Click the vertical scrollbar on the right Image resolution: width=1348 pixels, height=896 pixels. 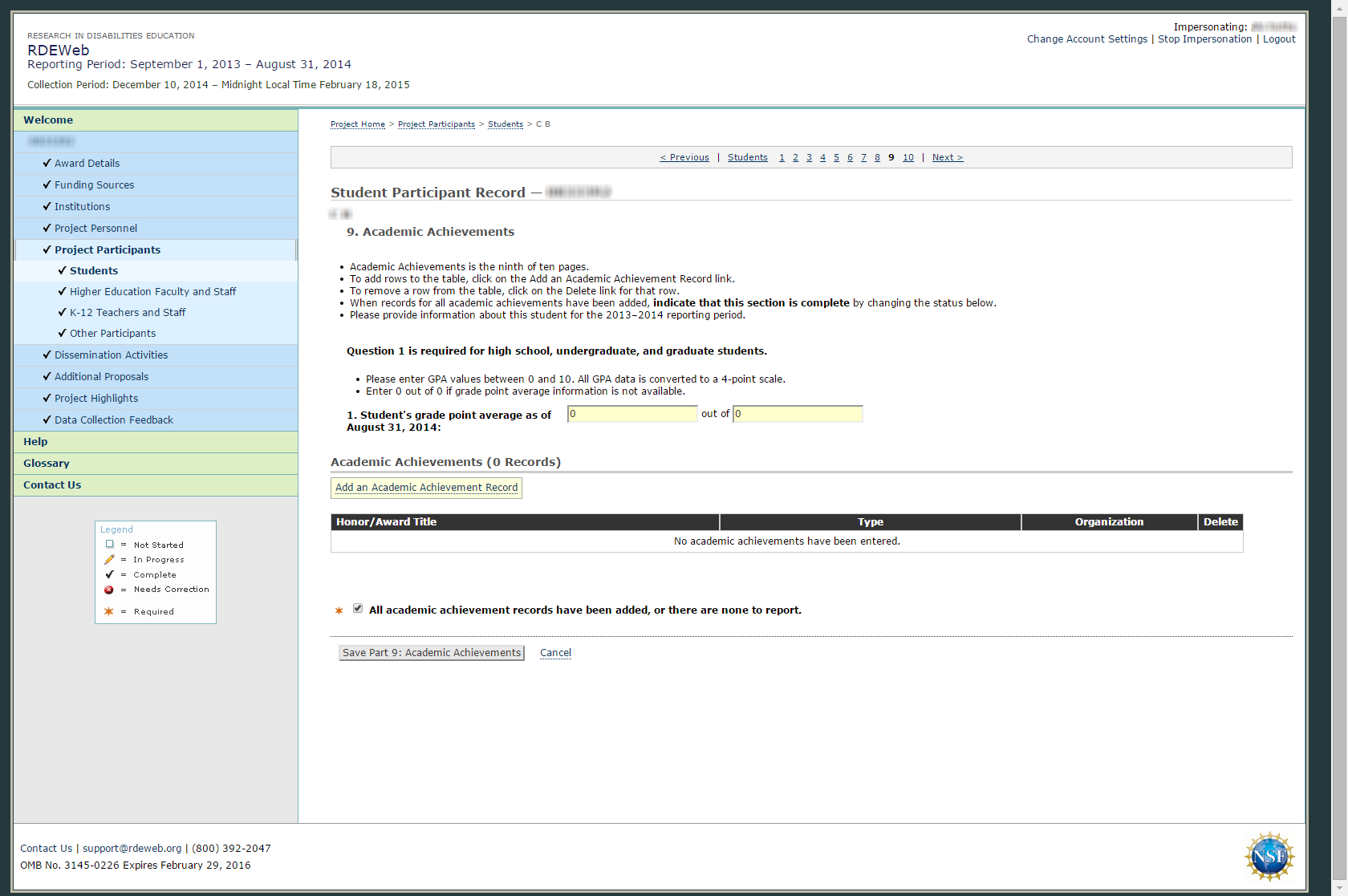(x=1339, y=448)
